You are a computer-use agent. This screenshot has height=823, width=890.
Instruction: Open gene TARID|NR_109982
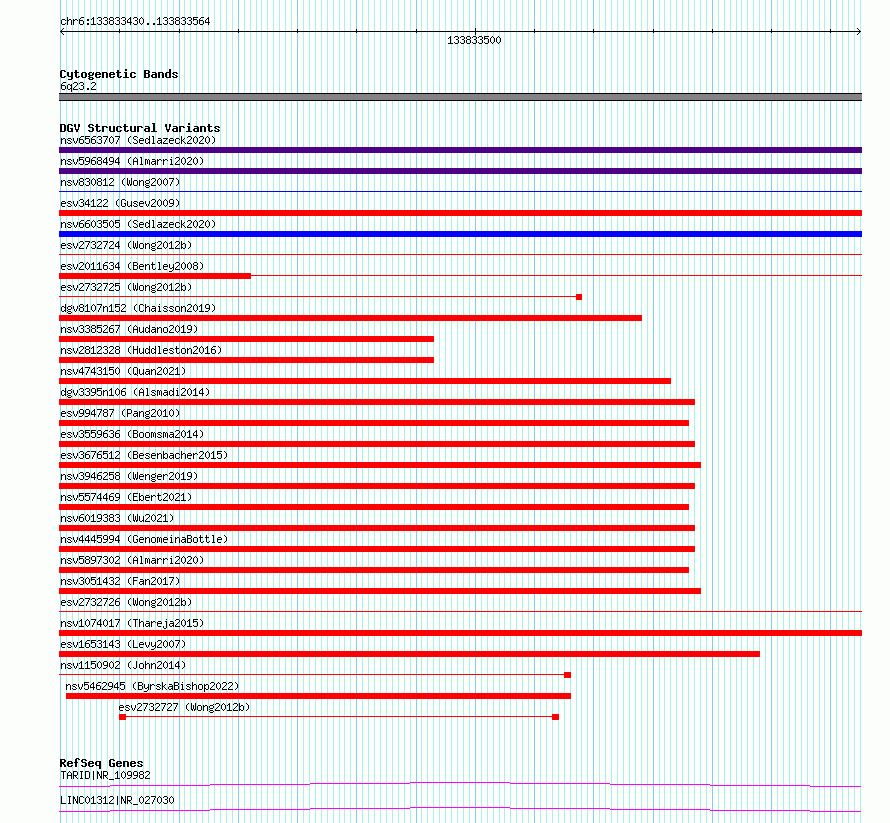point(106,775)
